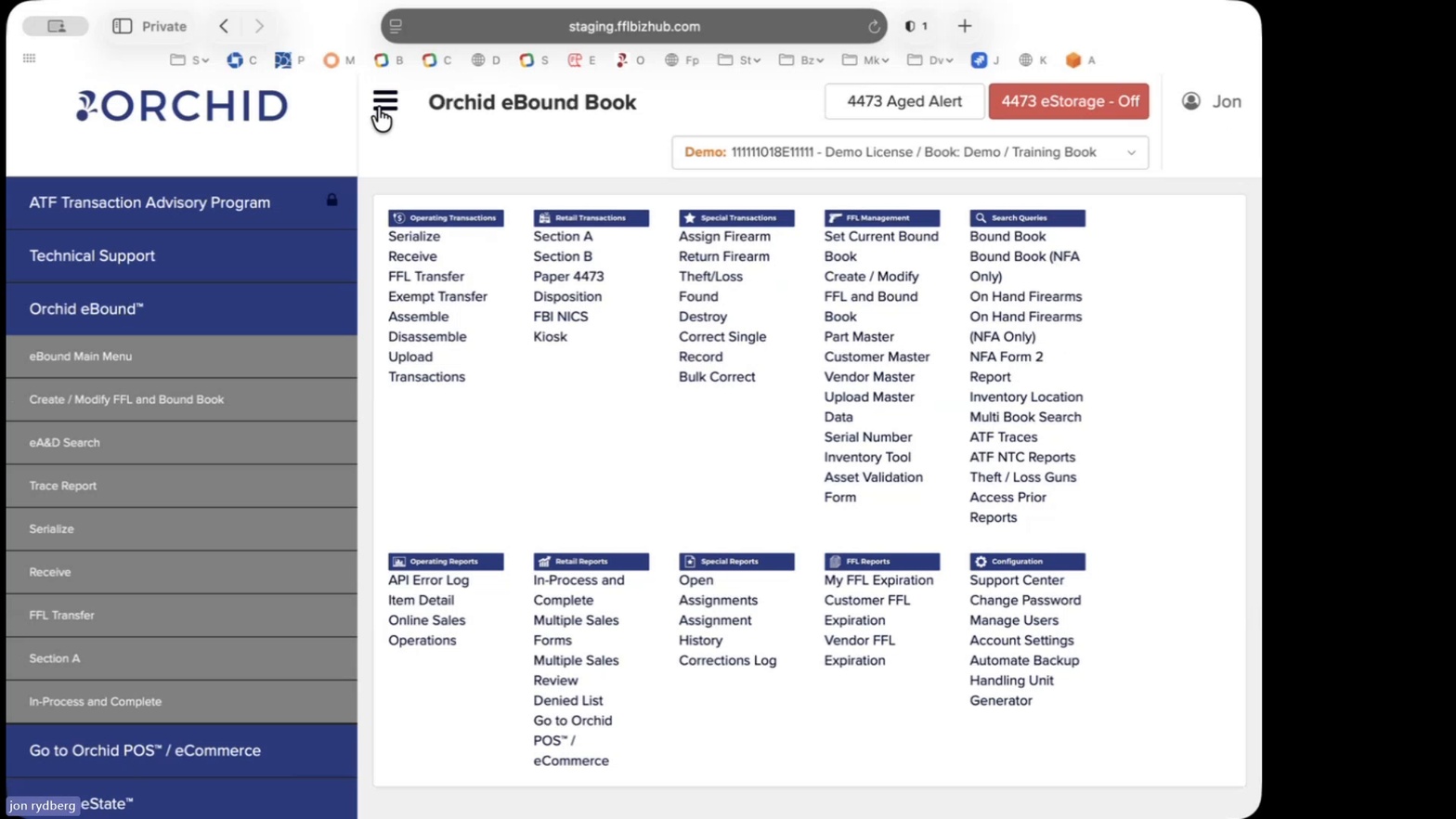Open the A bookmark icon
Viewport: 1456px width, 819px height.
click(1073, 59)
